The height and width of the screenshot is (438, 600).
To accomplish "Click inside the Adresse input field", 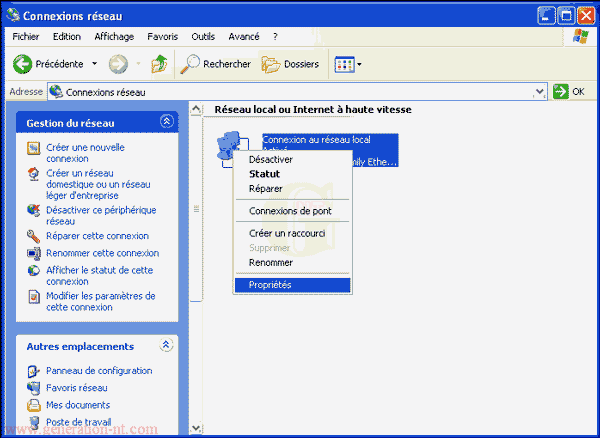I will point(300,92).
